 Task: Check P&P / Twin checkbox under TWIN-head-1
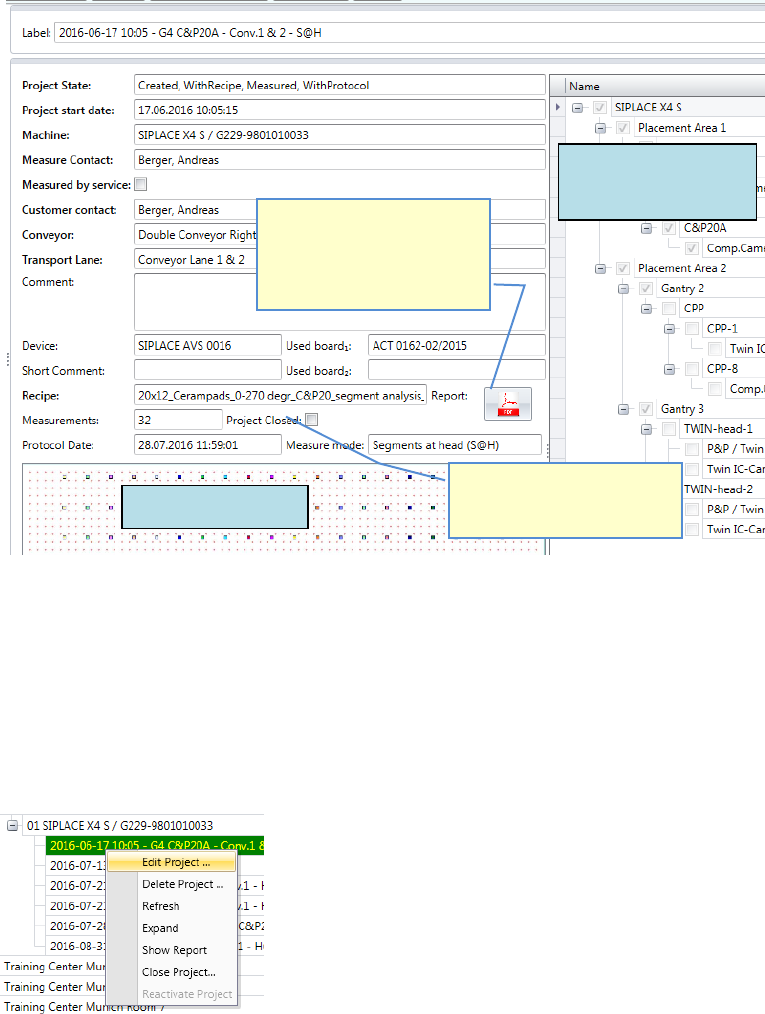(x=692, y=449)
